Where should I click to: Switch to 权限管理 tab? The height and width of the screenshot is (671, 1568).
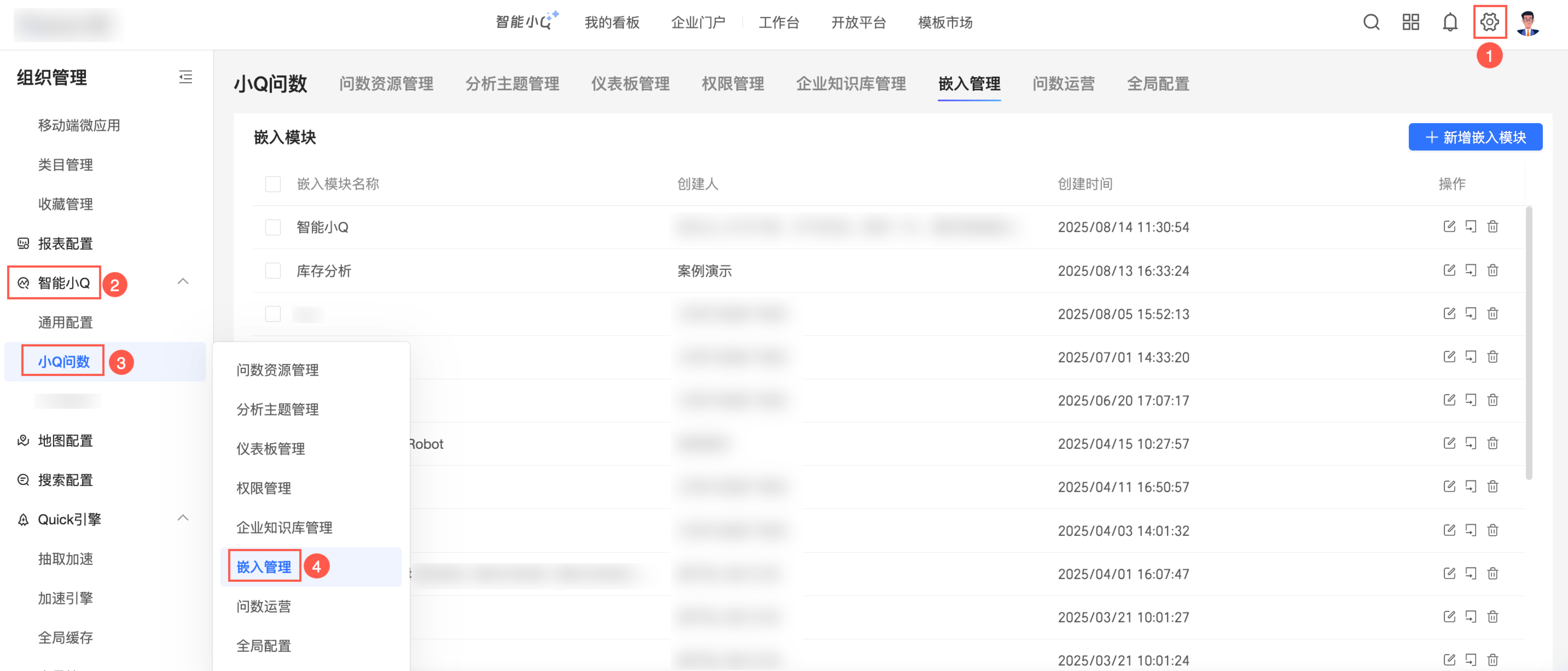point(732,83)
